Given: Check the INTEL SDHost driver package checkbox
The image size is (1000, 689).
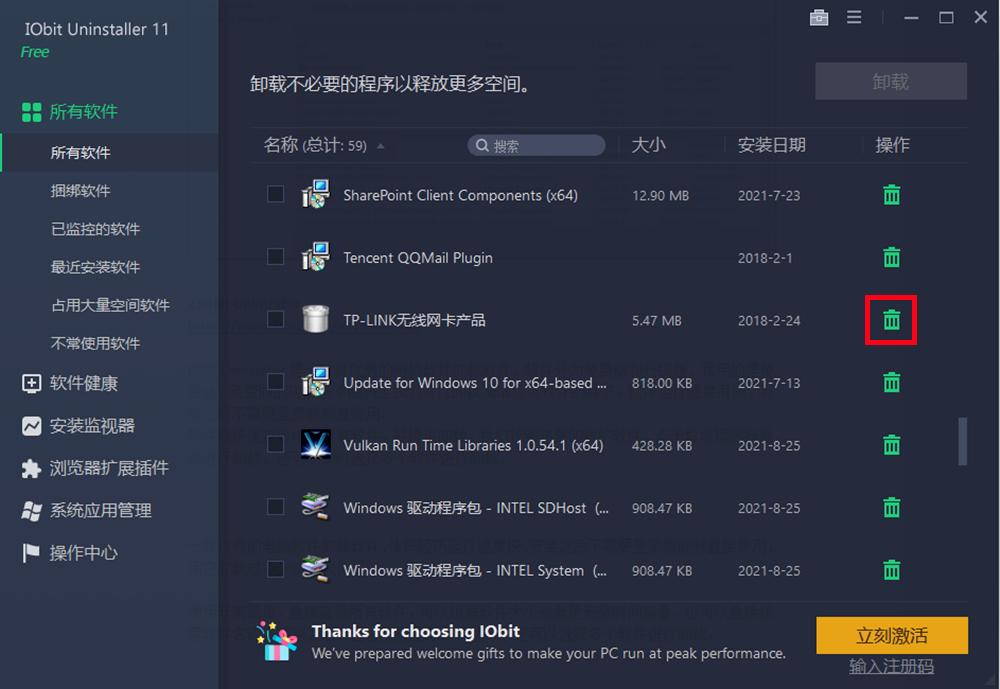Looking at the screenshot, I should tap(276, 507).
